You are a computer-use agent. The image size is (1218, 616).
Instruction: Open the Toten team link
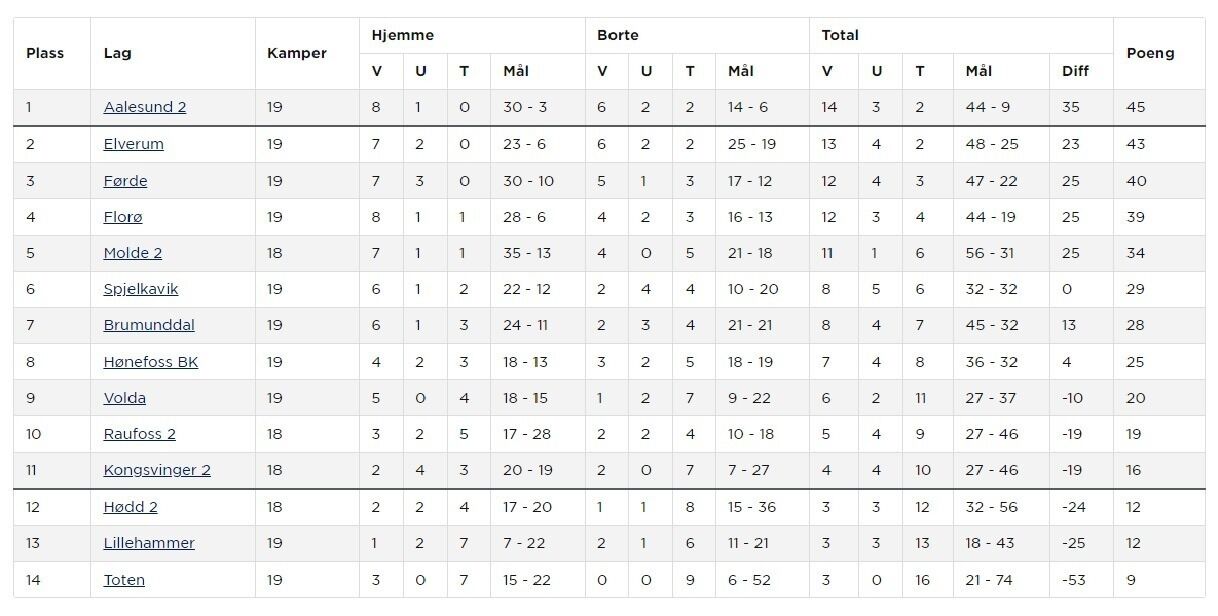coord(124,580)
